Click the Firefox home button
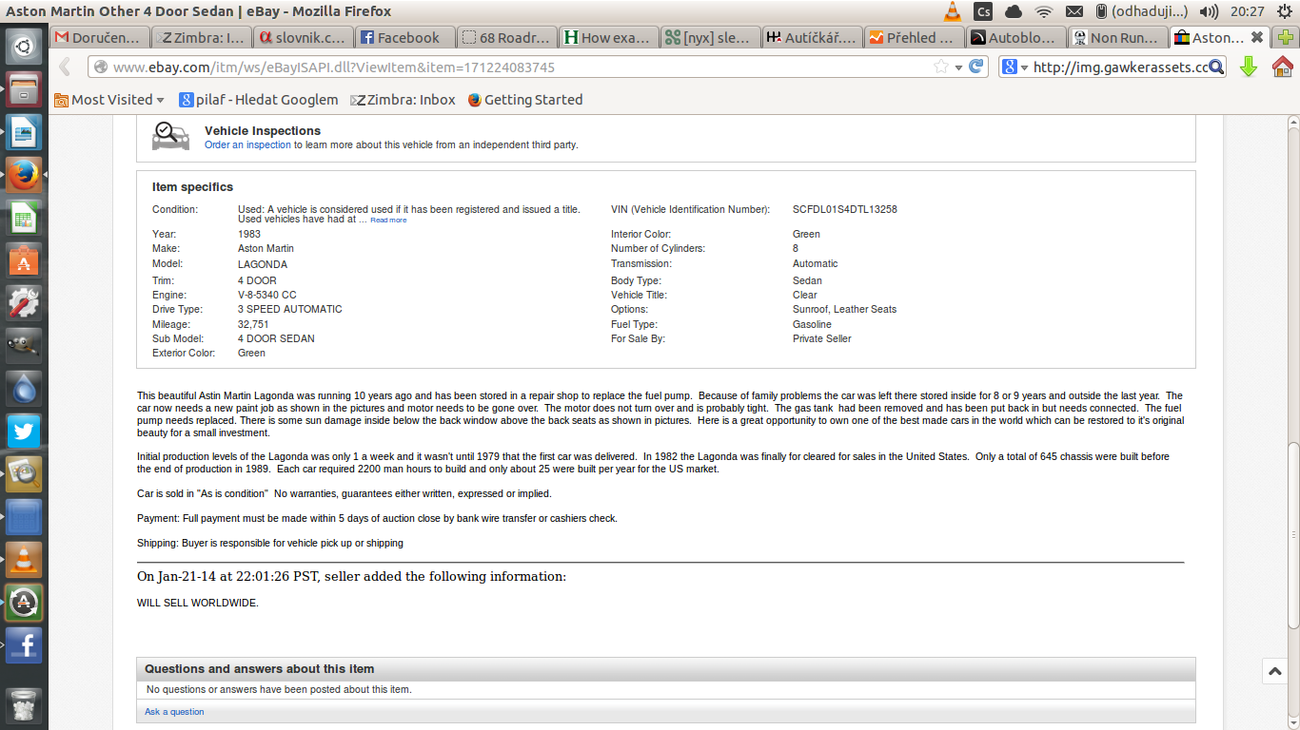This screenshot has width=1300, height=730. [x=1282, y=67]
